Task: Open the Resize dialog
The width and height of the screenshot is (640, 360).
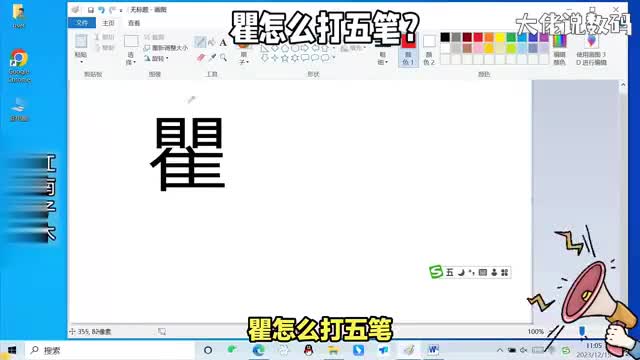Action: [166, 48]
